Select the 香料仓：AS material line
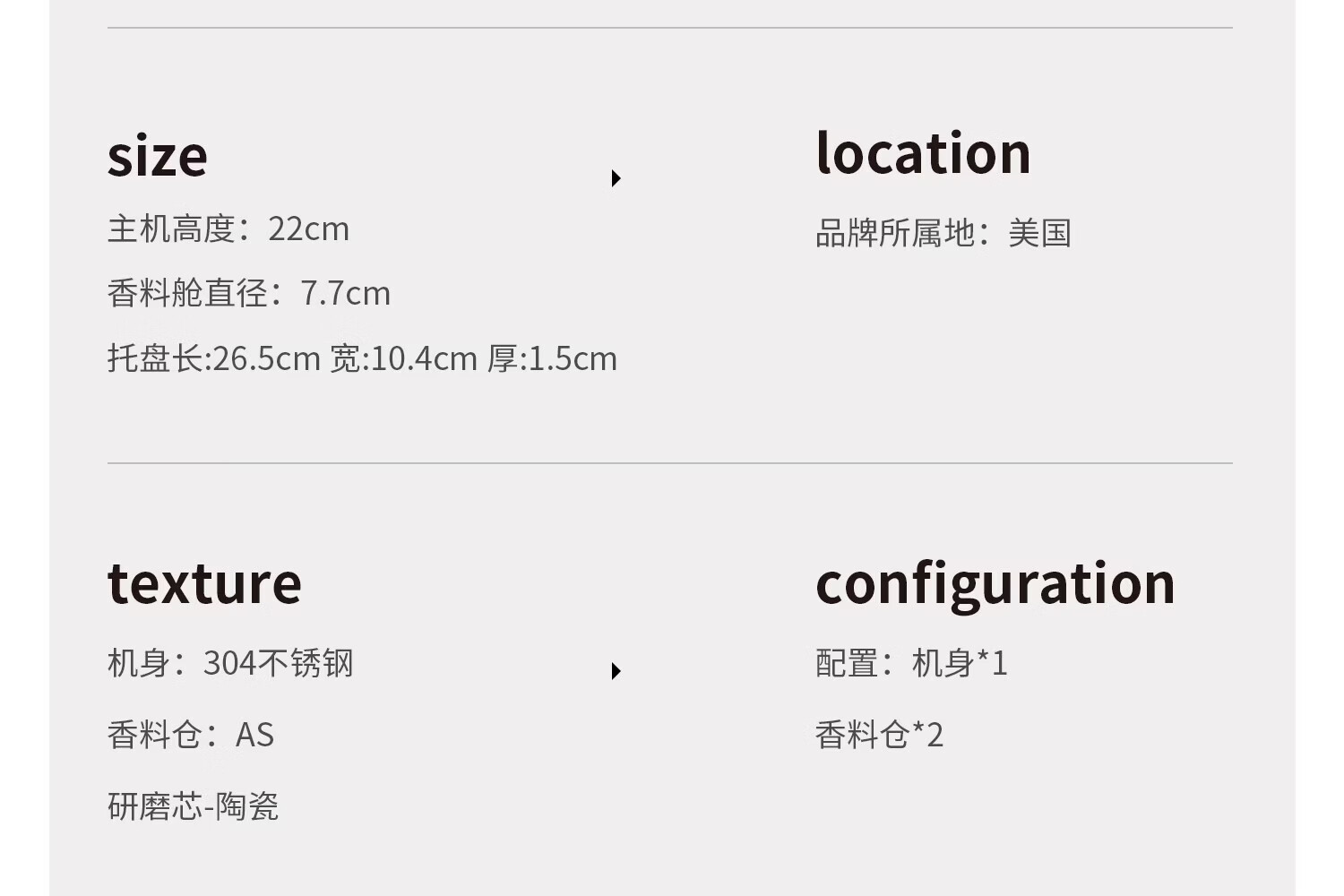 click(x=191, y=736)
